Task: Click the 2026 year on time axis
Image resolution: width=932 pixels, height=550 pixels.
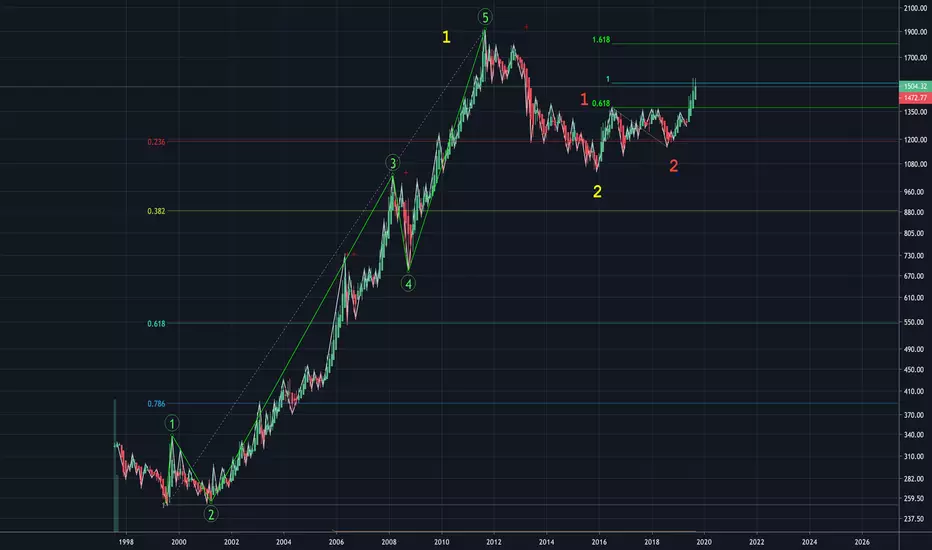Action: [862, 542]
